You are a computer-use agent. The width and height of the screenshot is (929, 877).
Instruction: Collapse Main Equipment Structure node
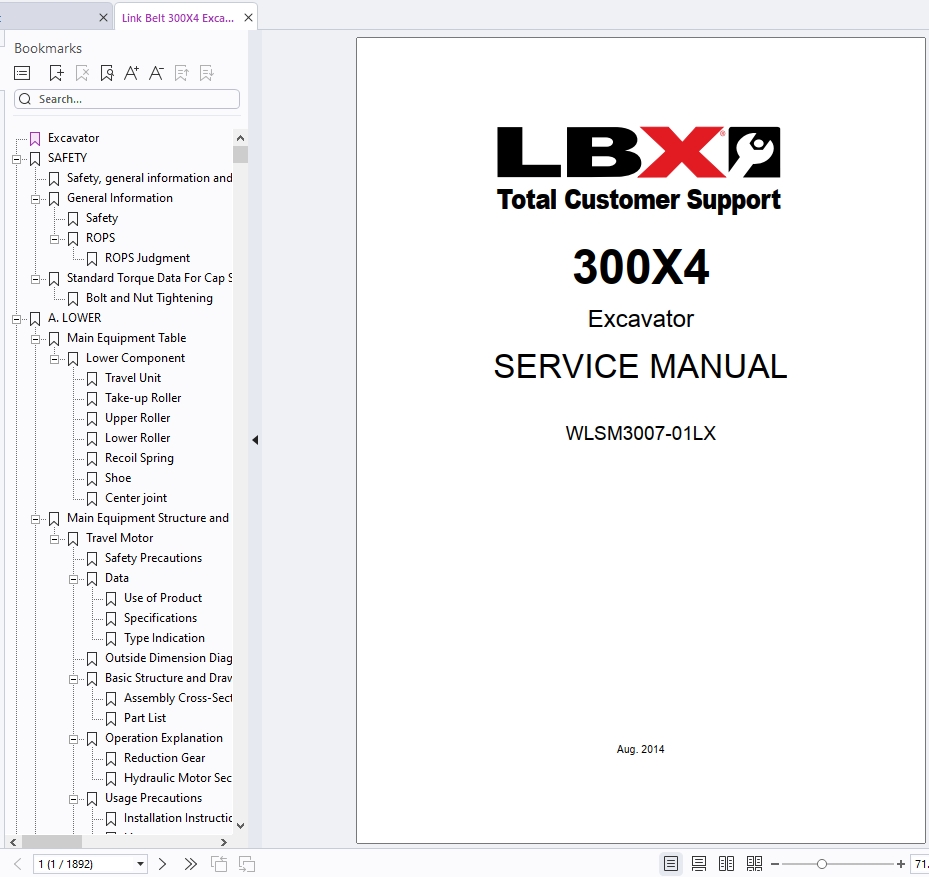click(36, 519)
